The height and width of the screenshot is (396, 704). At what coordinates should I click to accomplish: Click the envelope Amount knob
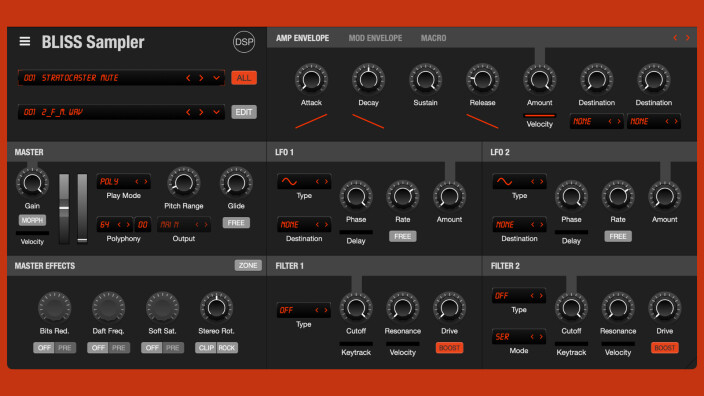540,79
